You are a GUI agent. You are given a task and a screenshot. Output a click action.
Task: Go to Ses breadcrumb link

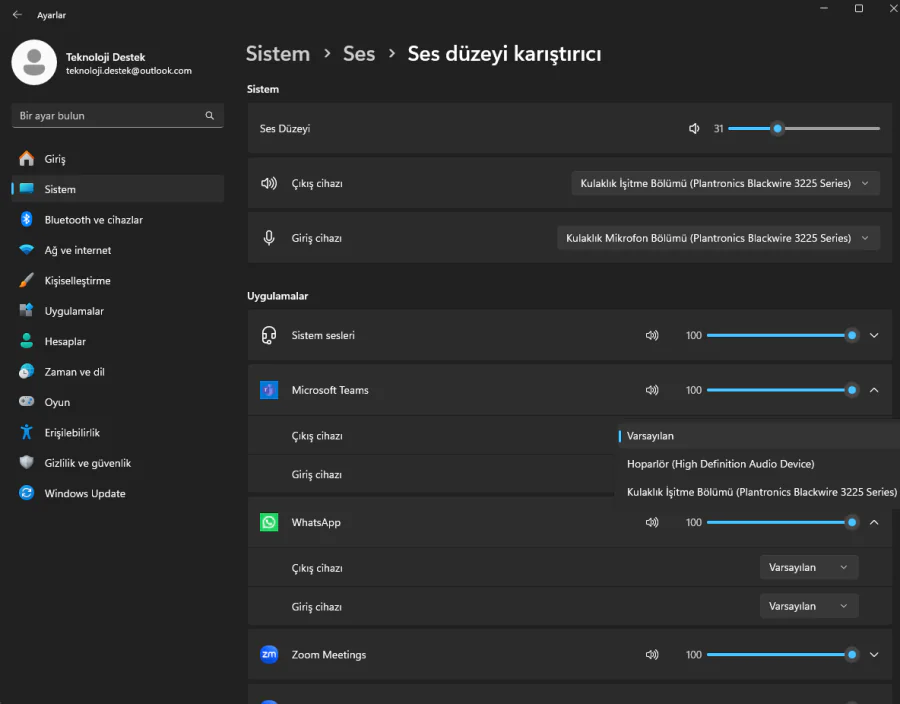pos(359,54)
